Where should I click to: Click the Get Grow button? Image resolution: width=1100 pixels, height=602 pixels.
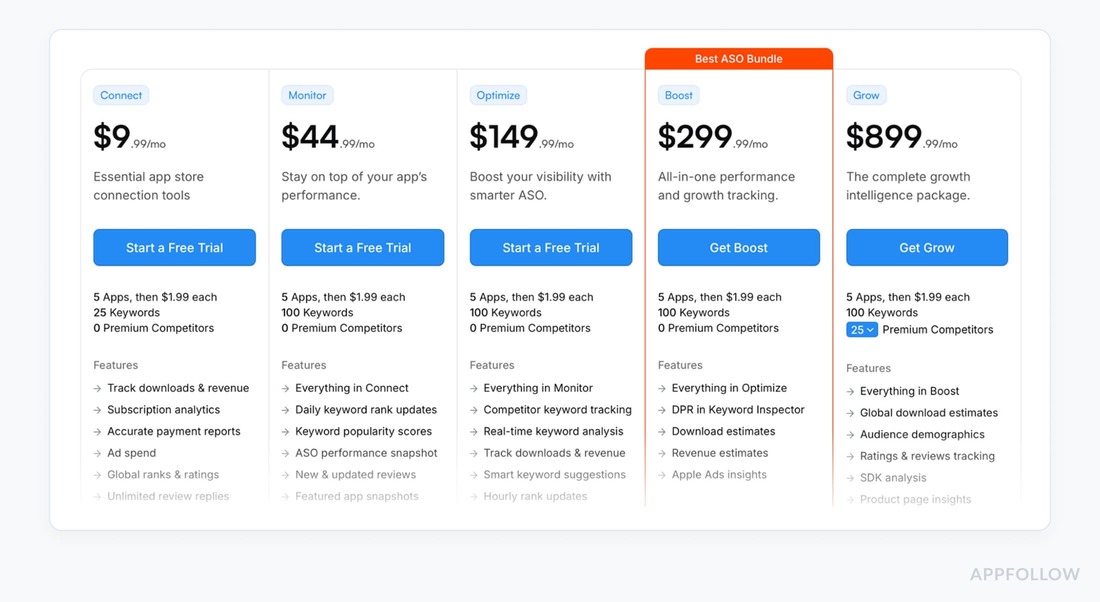(926, 247)
